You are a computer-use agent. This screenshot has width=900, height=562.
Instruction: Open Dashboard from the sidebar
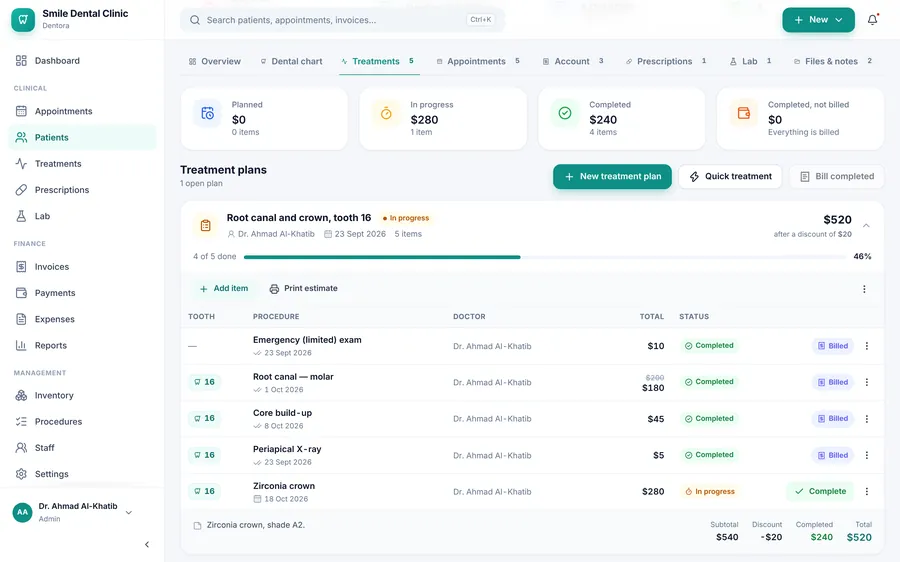[82, 61]
